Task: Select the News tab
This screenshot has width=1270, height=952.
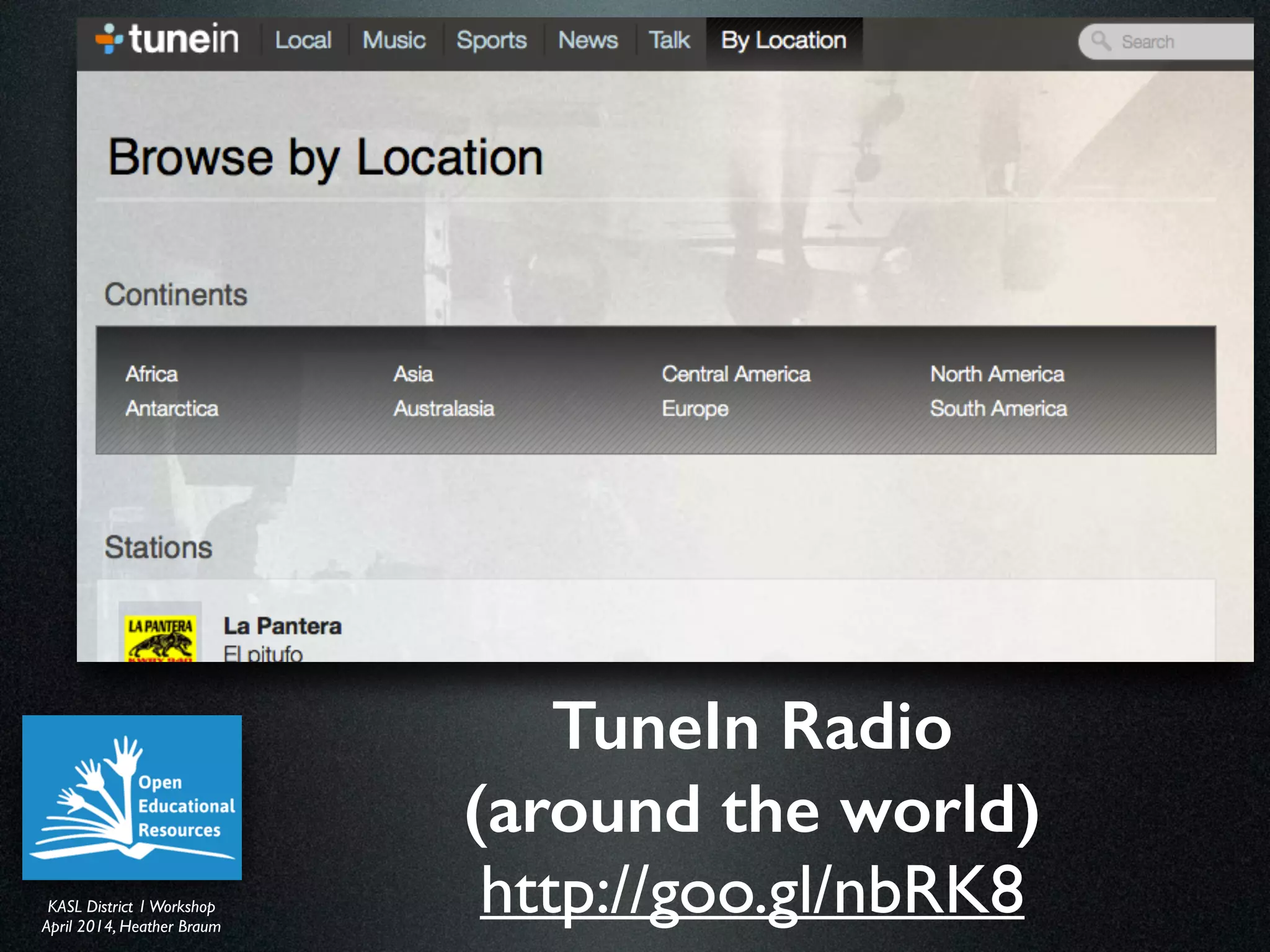Action: pos(588,41)
